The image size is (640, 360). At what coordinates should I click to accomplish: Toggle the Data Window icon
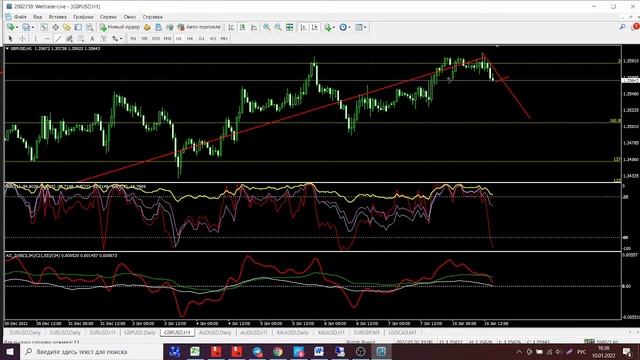55,27
